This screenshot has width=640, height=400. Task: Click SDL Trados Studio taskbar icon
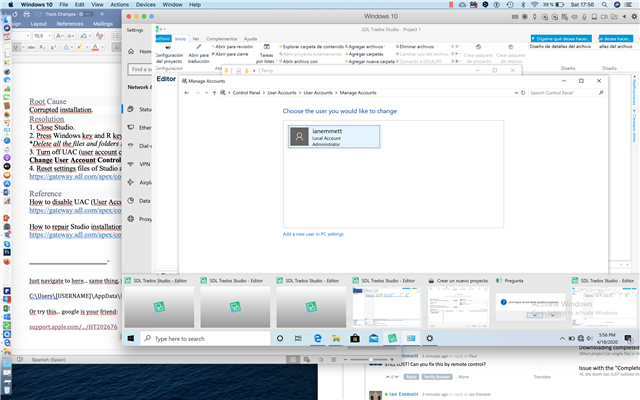[392, 338]
